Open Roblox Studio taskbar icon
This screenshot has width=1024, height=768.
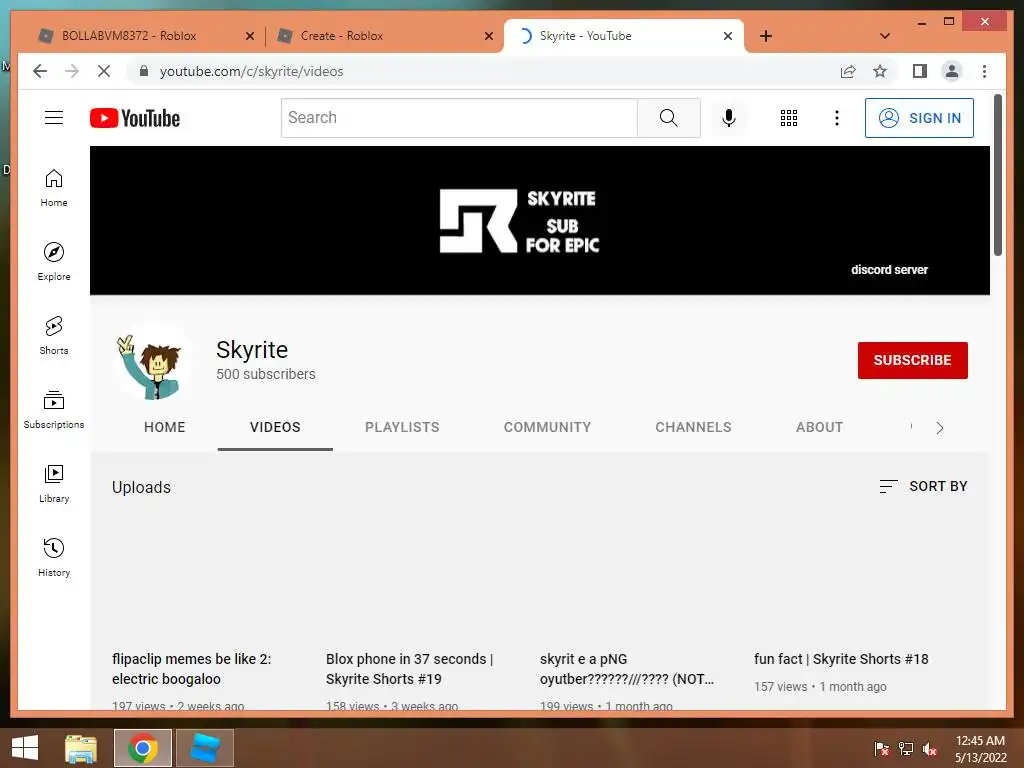[204, 748]
